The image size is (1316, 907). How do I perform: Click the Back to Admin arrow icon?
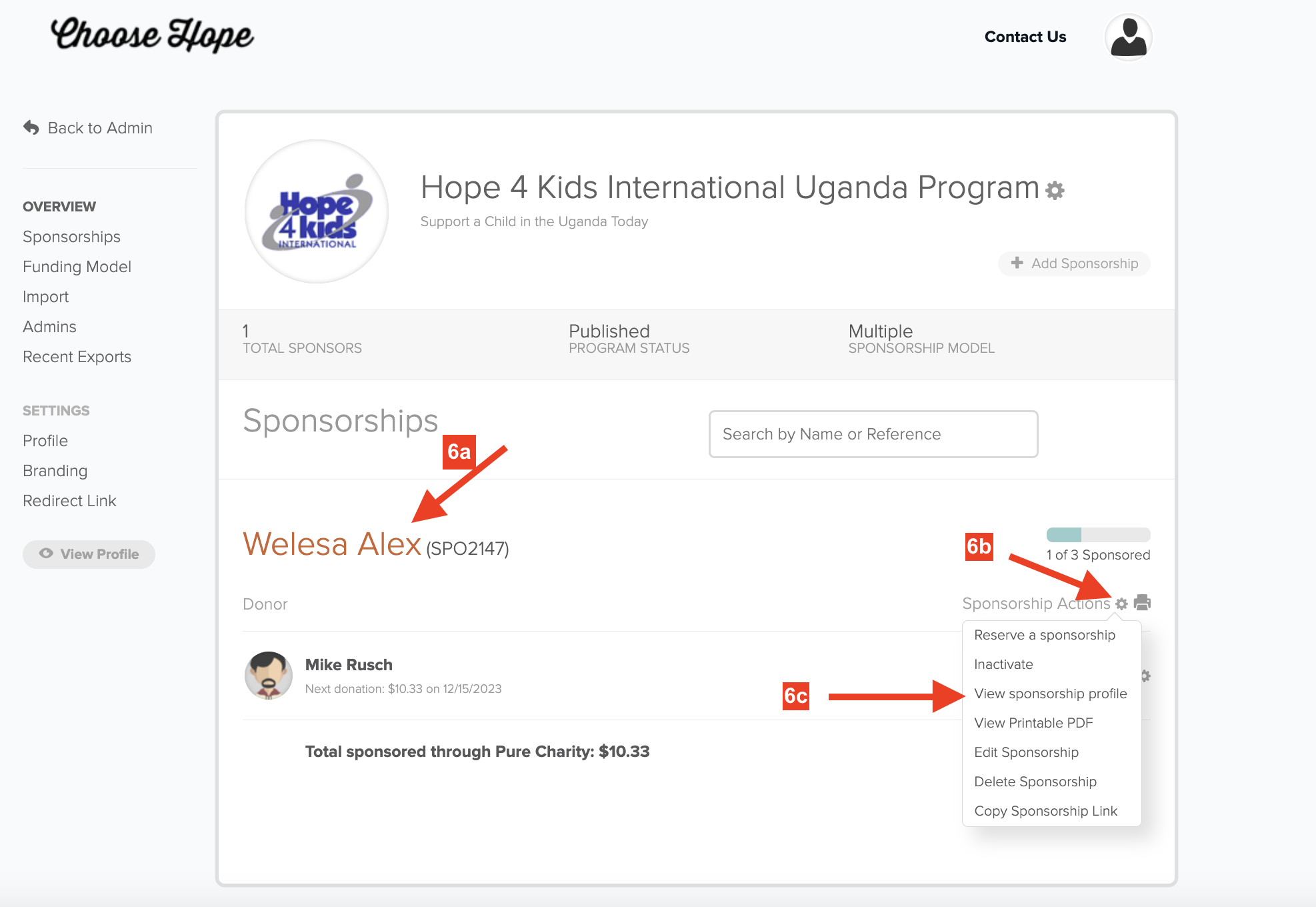31,127
